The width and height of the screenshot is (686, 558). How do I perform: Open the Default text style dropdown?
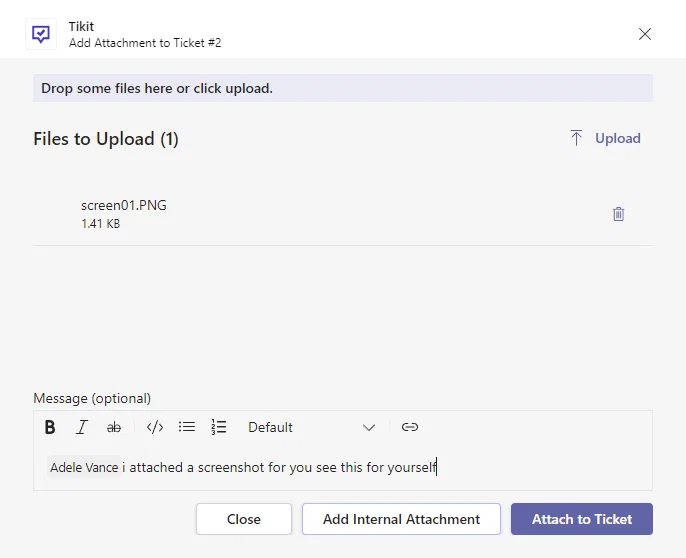[312, 427]
